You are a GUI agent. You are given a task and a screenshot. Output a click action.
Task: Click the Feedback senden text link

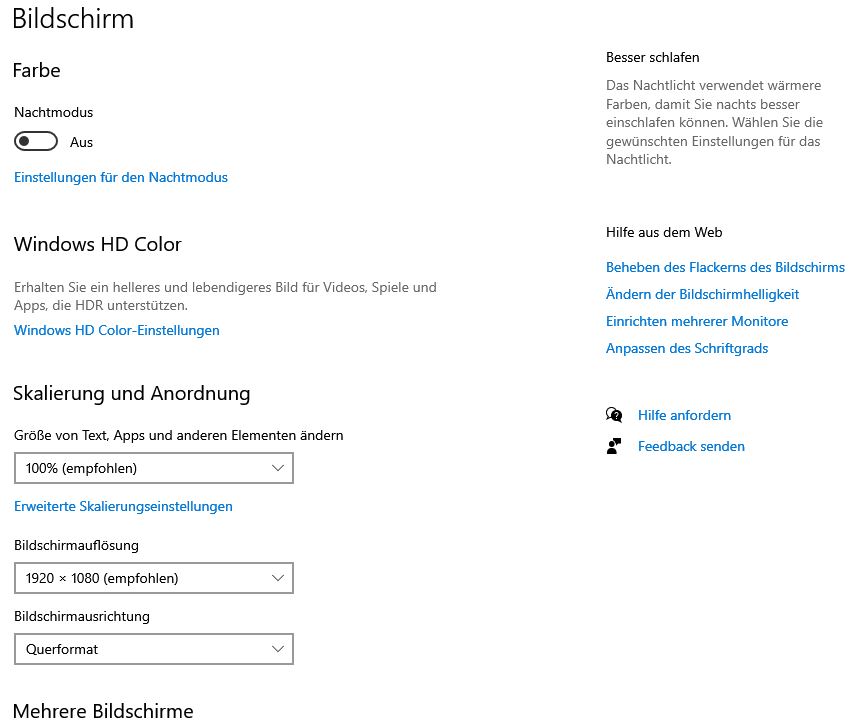(691, 446)
